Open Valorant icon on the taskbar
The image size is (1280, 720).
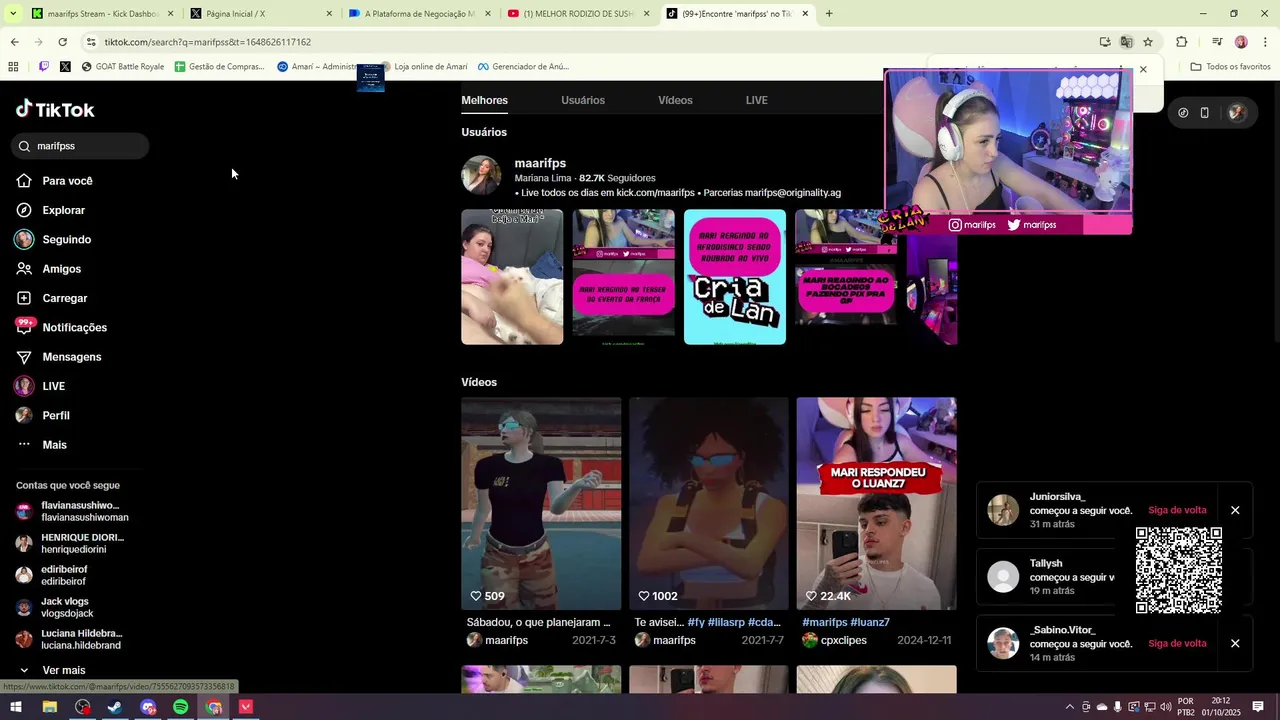click(246, 707)
